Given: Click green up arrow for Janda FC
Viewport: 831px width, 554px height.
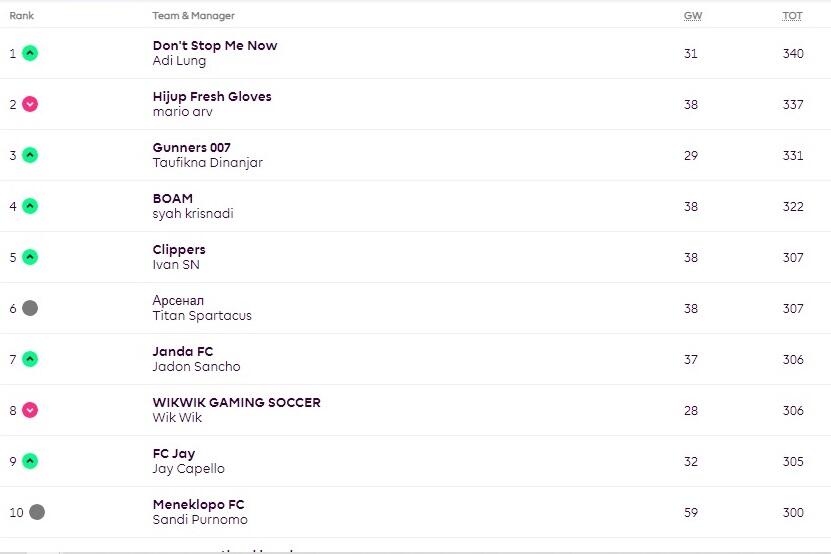Looking at the screenshot, I should click(30, 359).
